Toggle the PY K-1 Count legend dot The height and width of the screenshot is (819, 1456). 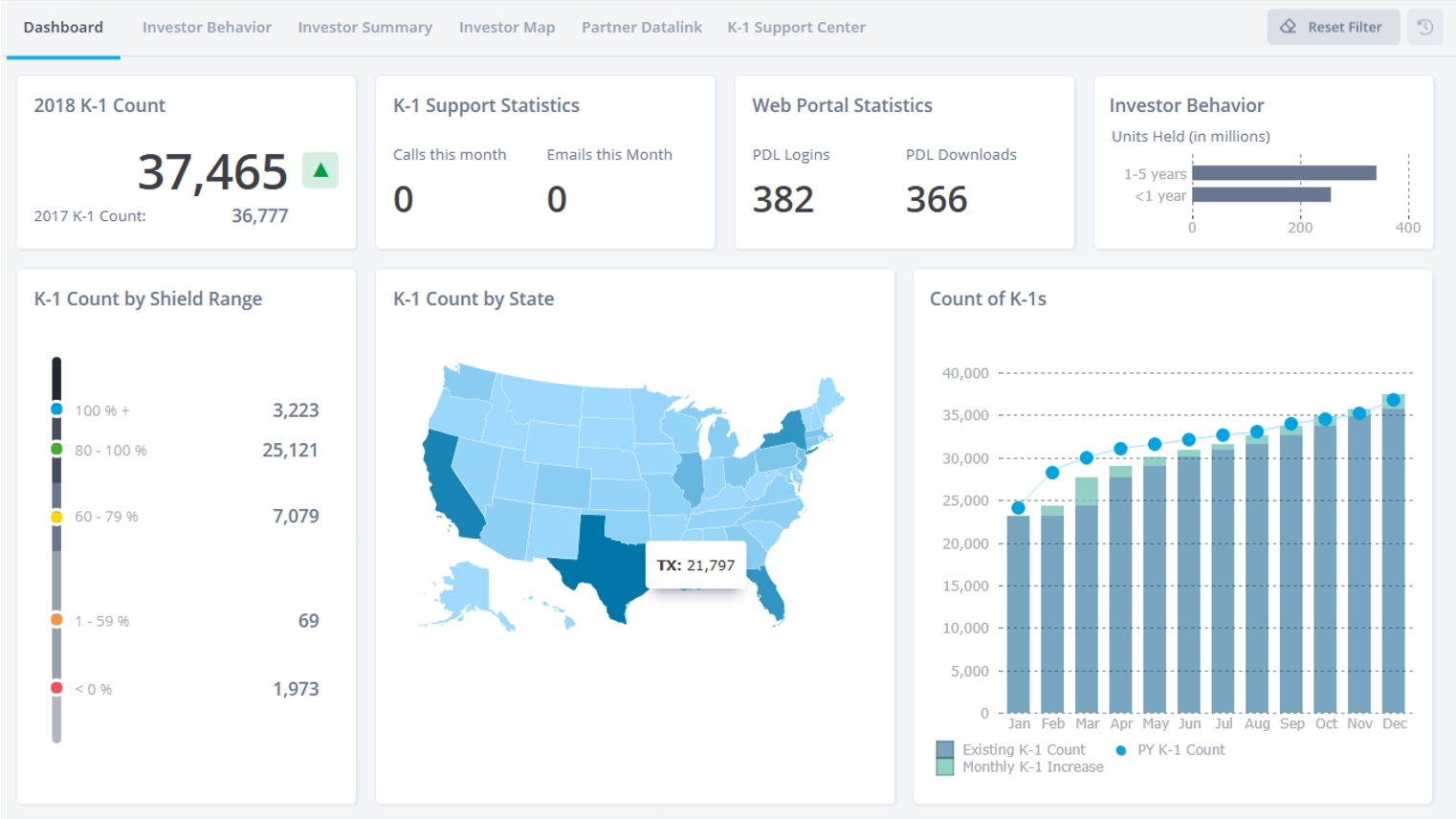pos(1120,750)
